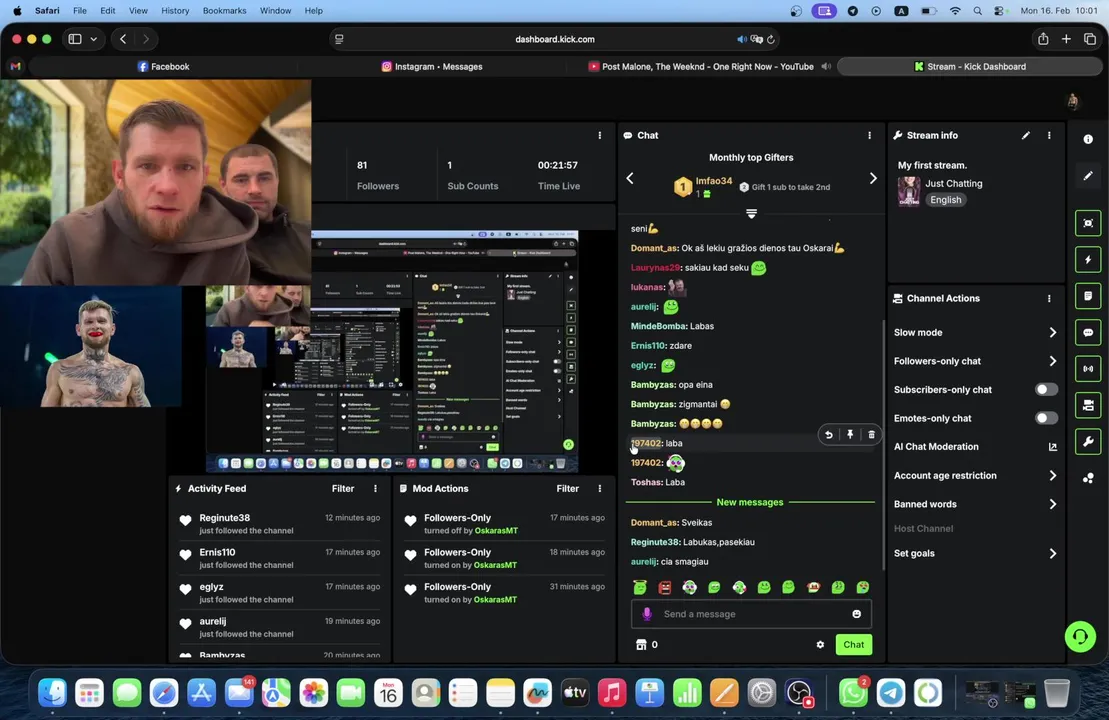Click the chat bubble sidebar icon

[1088, 332]
